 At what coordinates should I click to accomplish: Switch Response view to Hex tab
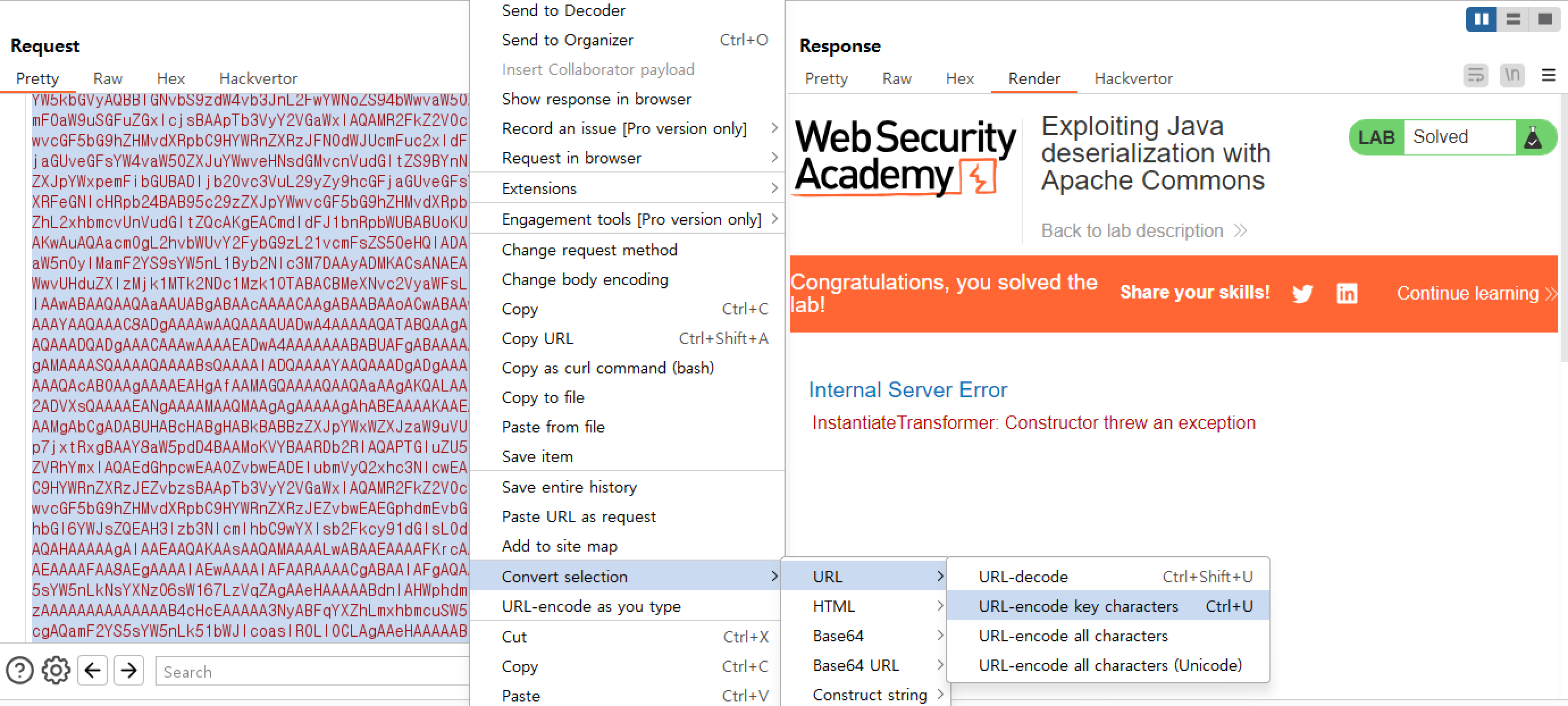959,78
